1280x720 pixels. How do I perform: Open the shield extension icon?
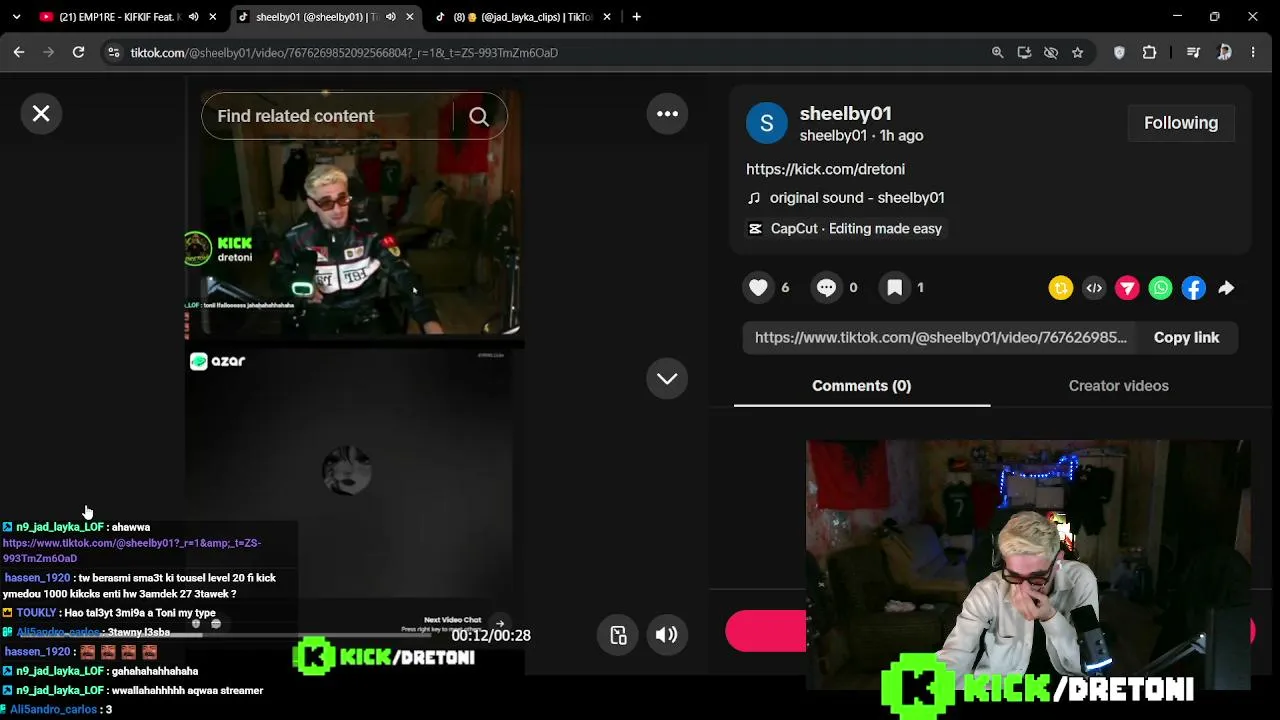1119,53
